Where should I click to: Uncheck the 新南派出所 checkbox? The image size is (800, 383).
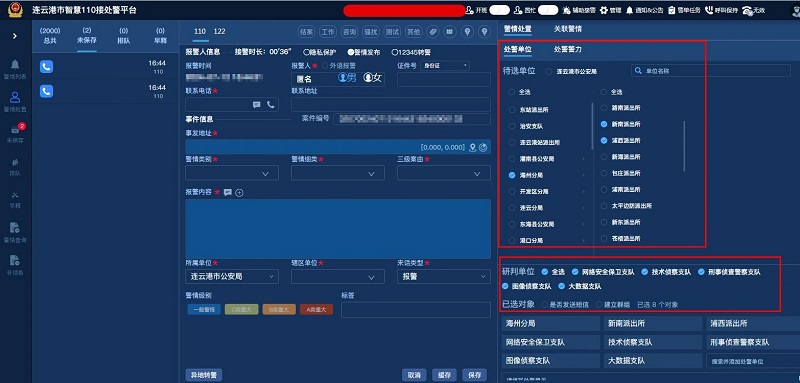(604, 124)
